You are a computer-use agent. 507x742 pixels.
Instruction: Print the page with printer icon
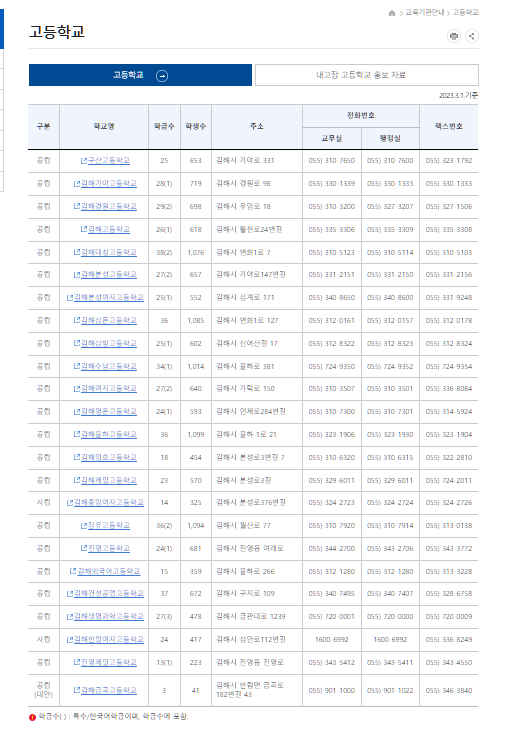(x=454, y=36)
